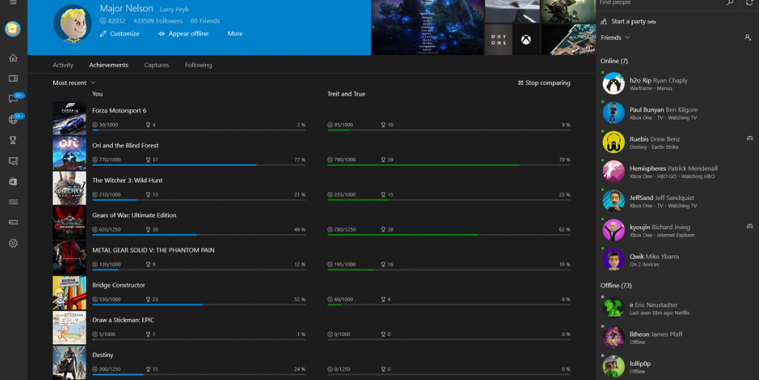760x380 pixels.
Task: Click the Offline (73) group header
Action: click(x=616, y=285)
